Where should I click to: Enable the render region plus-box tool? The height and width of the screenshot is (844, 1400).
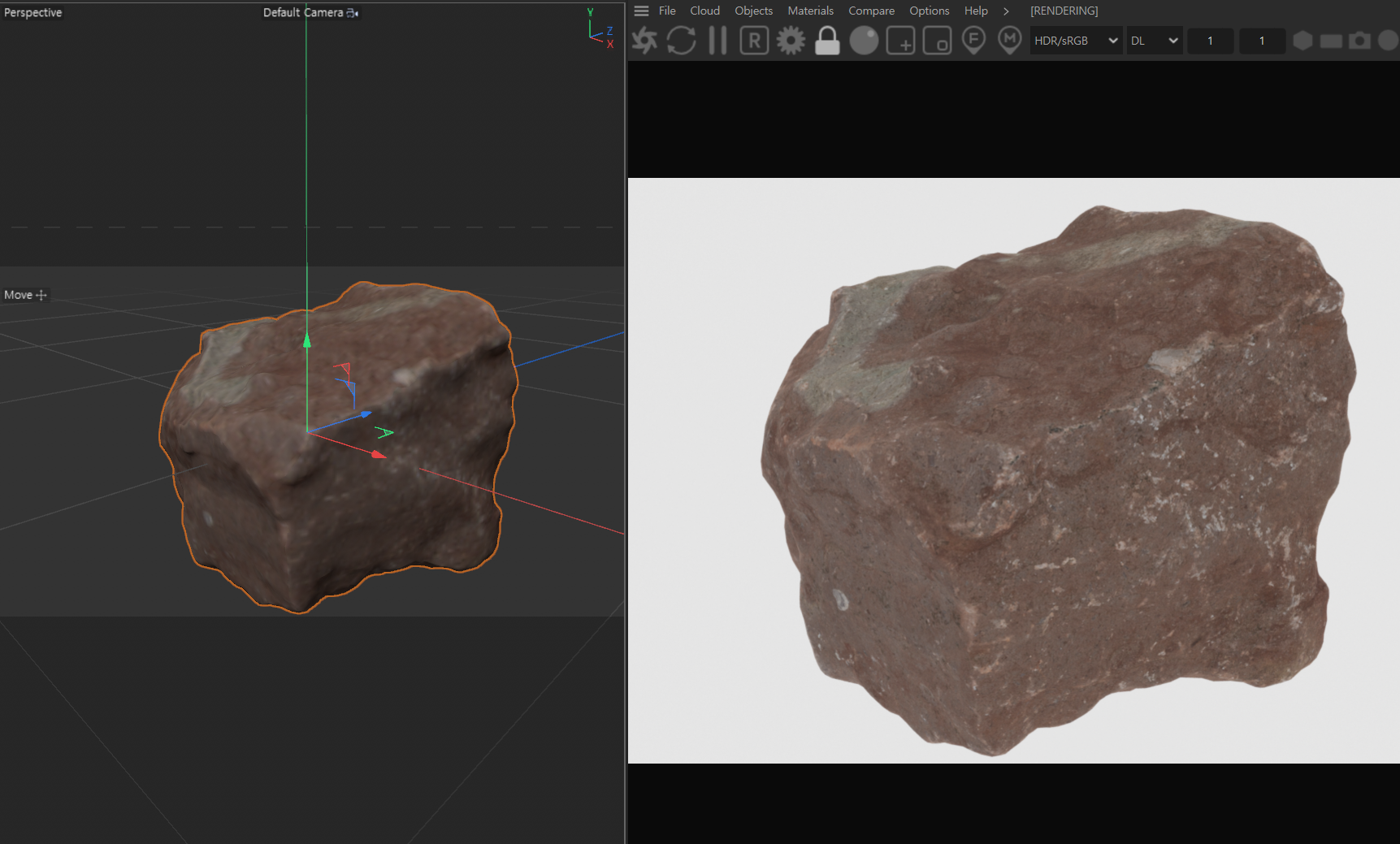pos(900,40)
